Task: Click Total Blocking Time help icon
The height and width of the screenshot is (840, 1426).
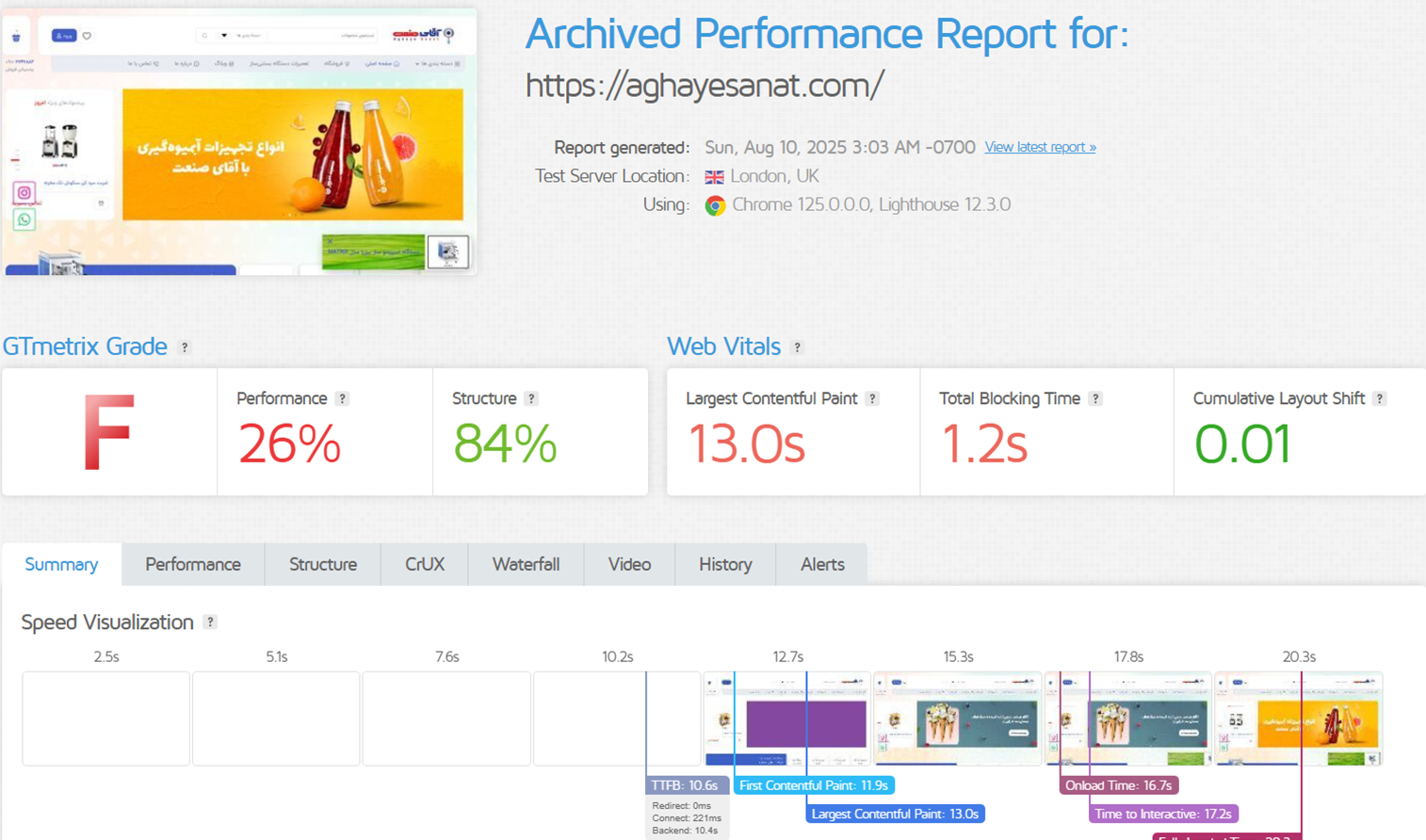Action: coord(1094,399)
